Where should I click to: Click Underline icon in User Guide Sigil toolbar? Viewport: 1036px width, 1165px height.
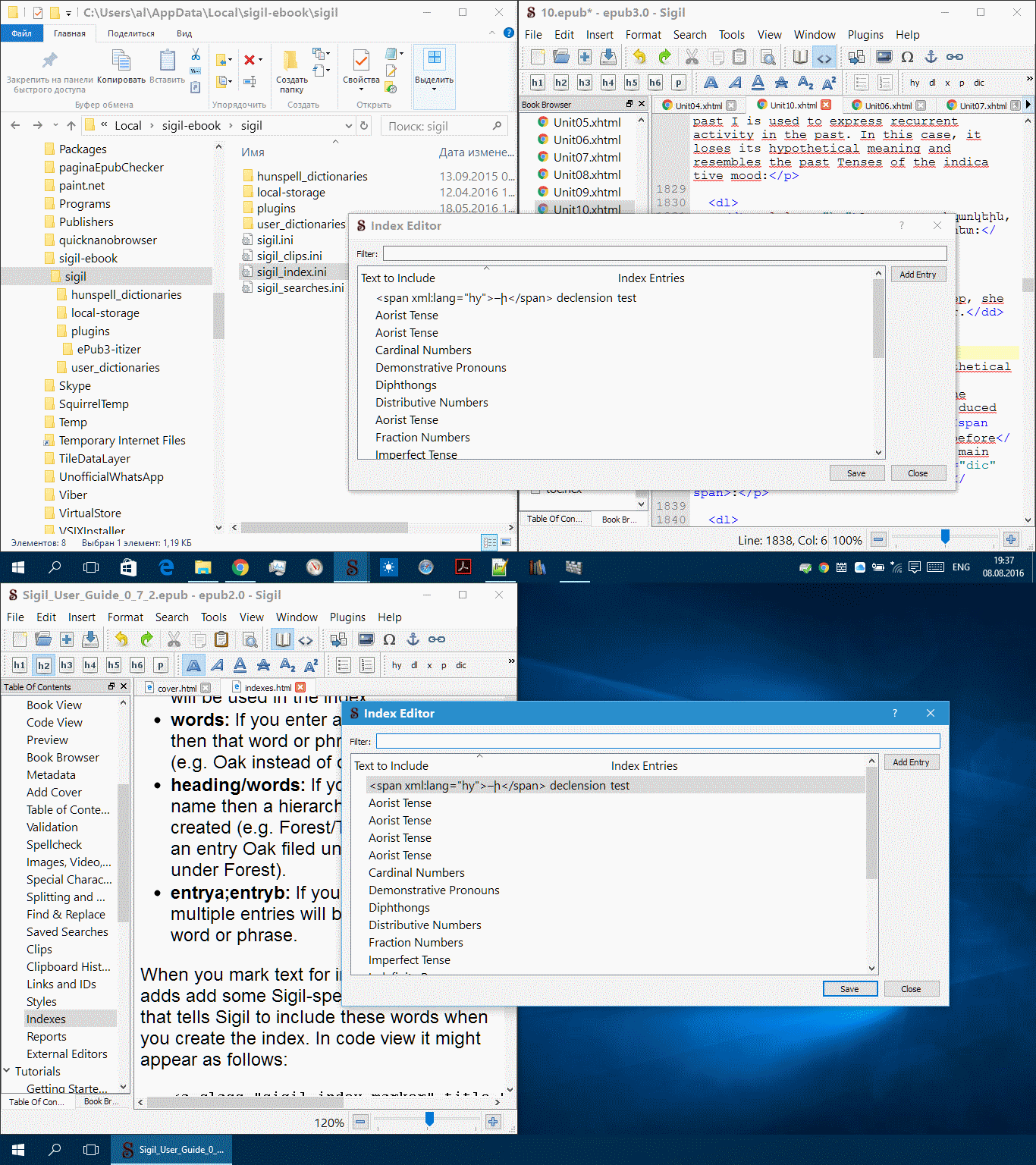(240, 665)
